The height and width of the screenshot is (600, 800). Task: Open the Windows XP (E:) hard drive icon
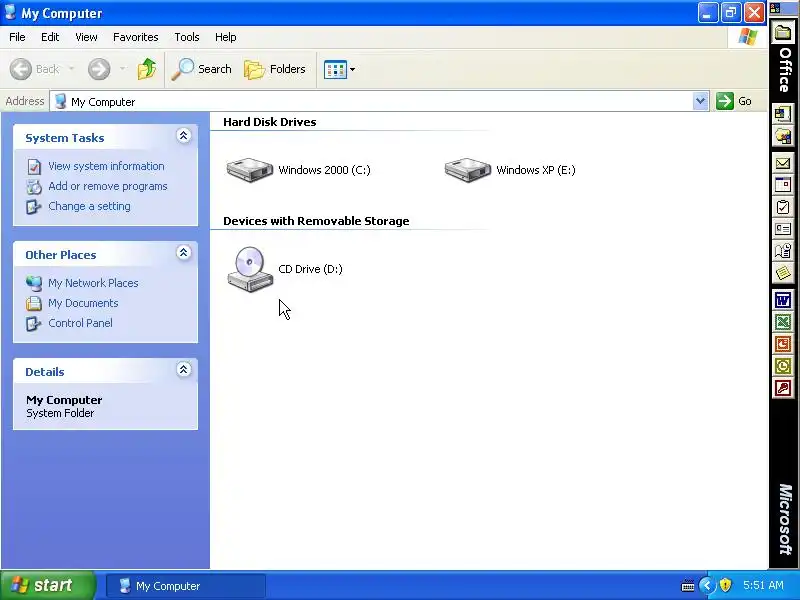(x=468, y=170)
